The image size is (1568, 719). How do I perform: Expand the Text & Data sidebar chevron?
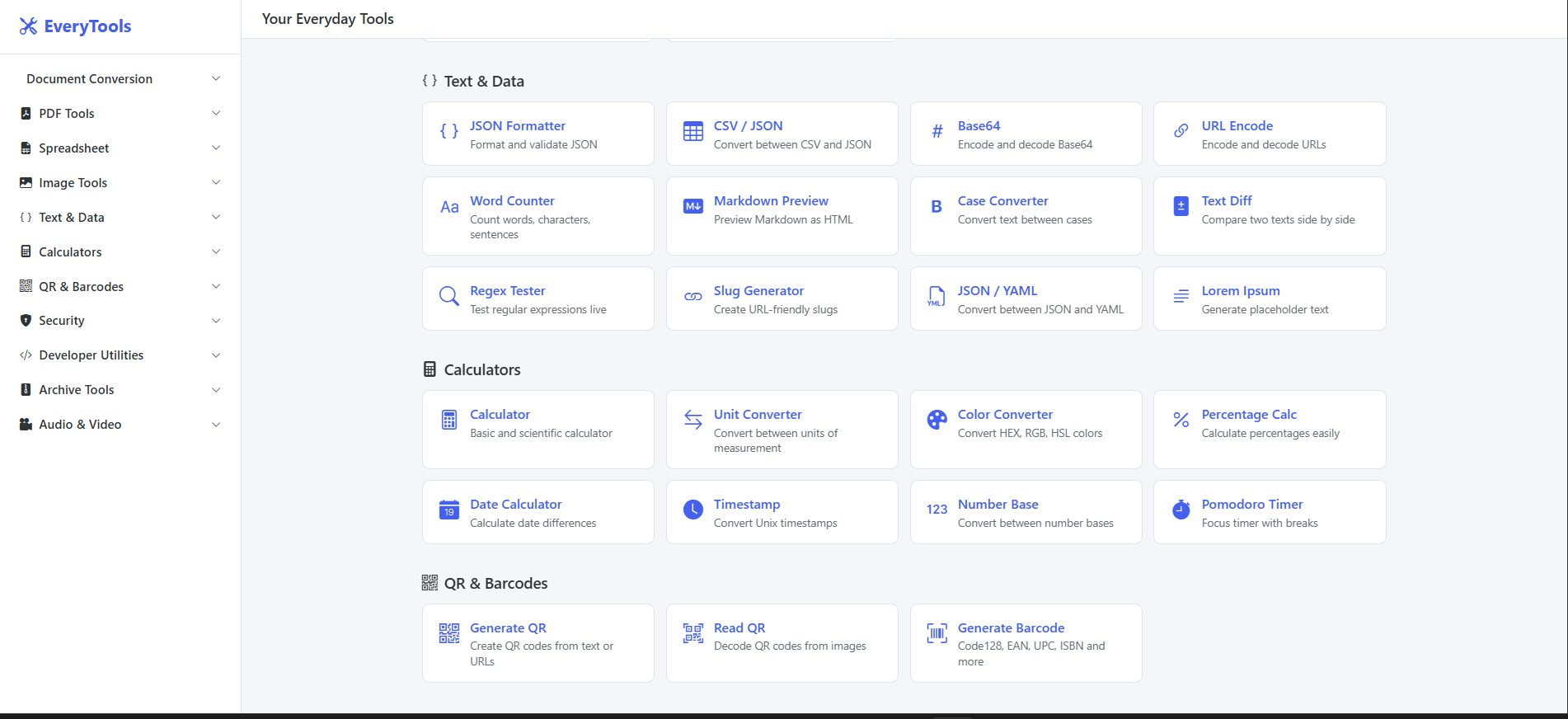click(216, 217)
